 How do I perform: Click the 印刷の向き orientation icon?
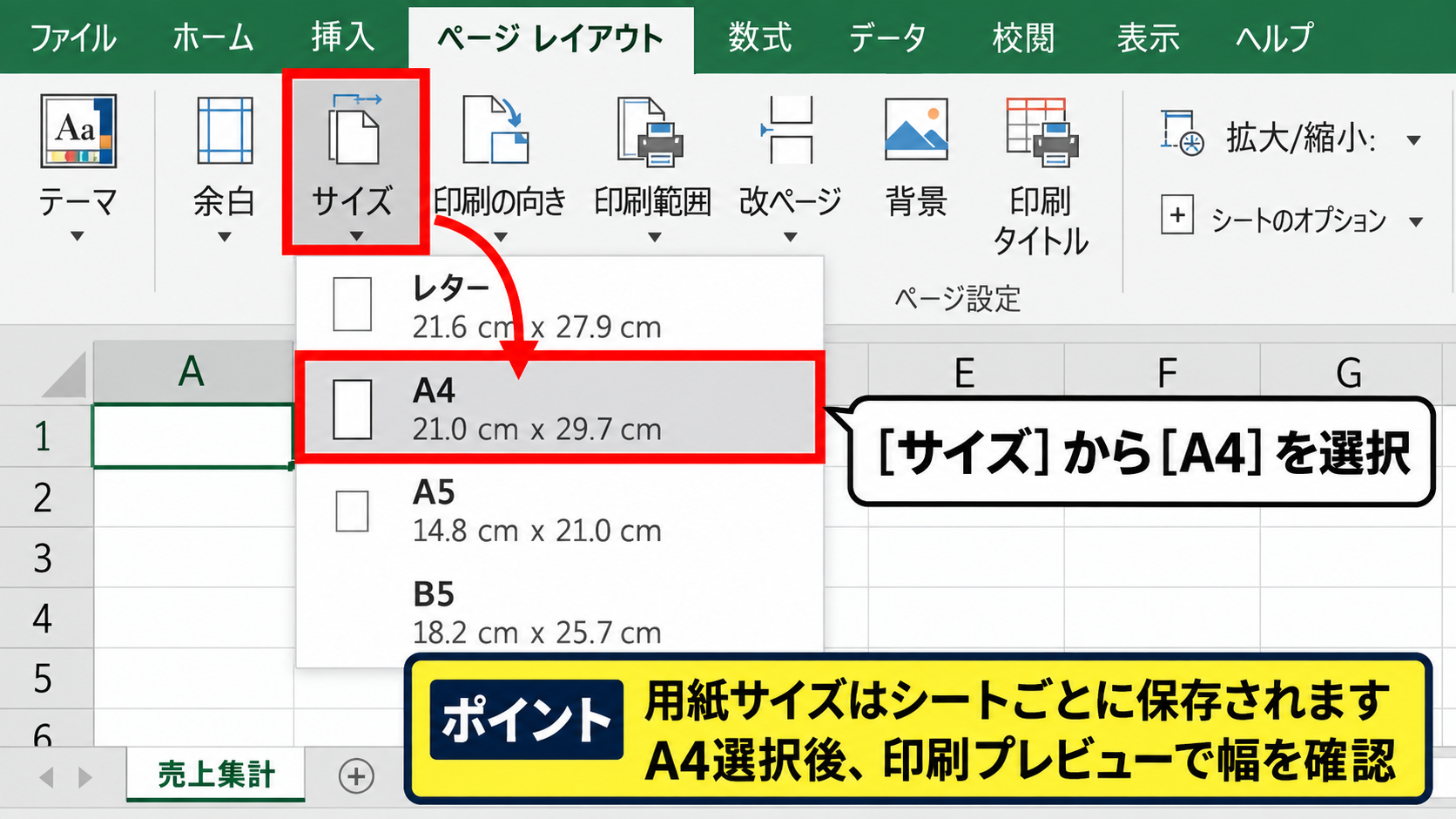pyautogui.click(x=496, y=131)
